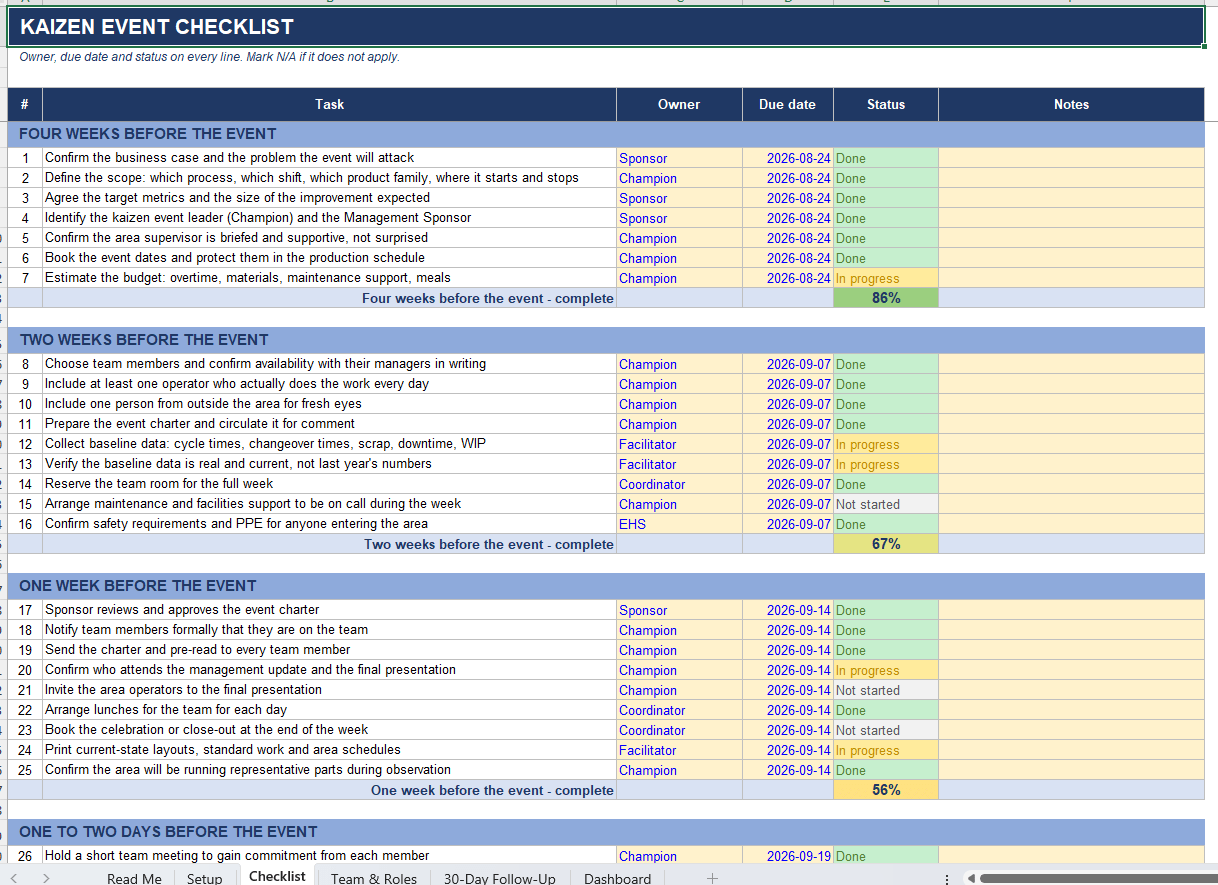Screen dimensions: 1218x885
Task: Open the Not started status of task 21
Action: pos(886,690)
